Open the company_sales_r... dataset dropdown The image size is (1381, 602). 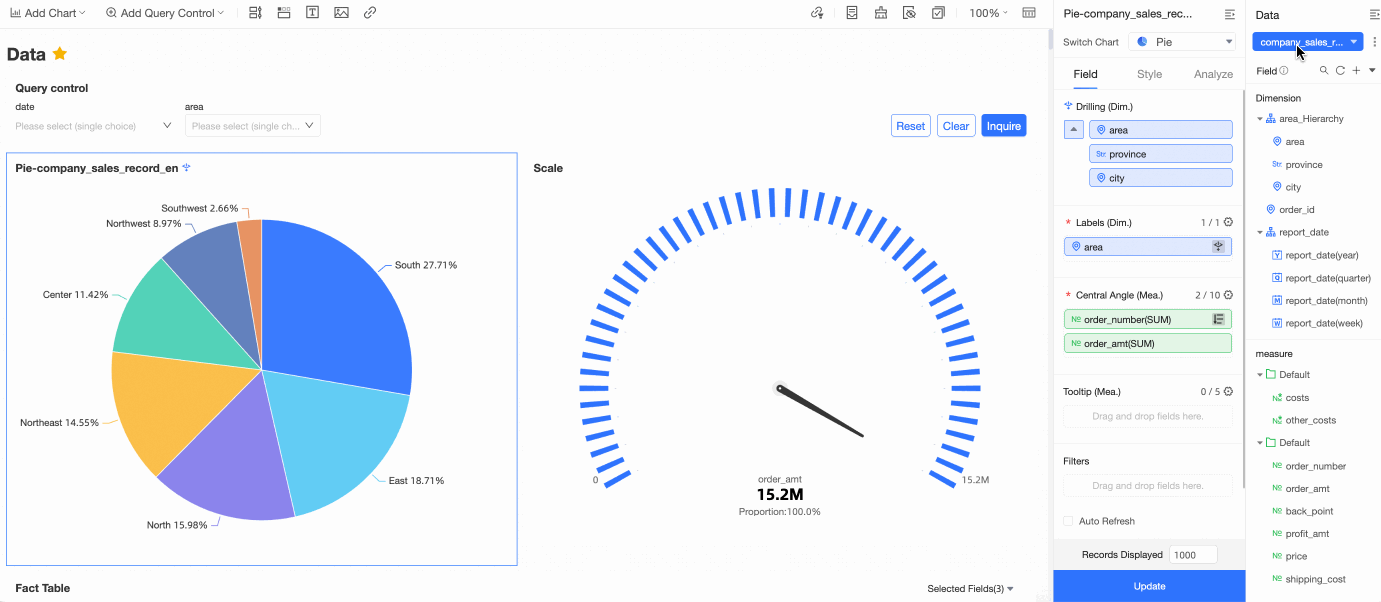click(1308, 42)
